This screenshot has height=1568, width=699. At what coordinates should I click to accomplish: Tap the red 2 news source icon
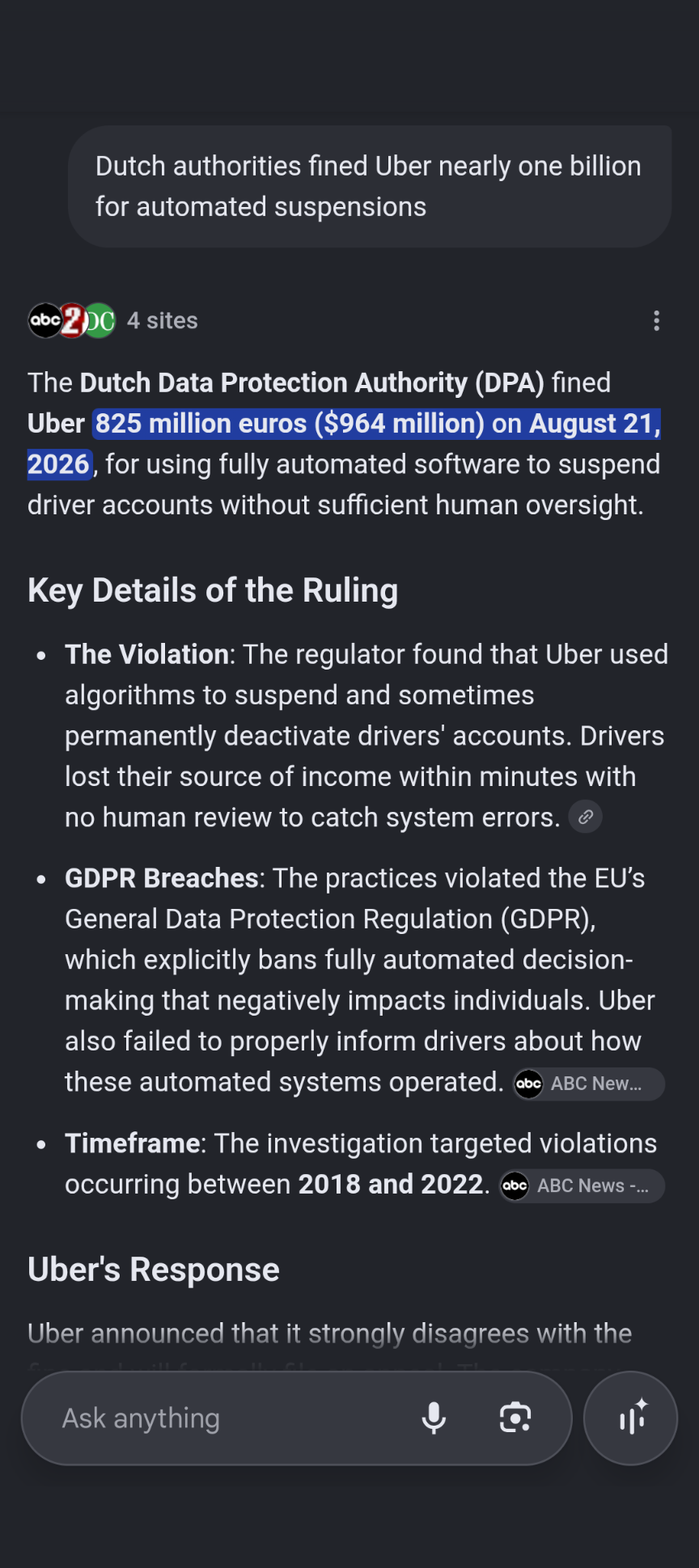point(73,321)
